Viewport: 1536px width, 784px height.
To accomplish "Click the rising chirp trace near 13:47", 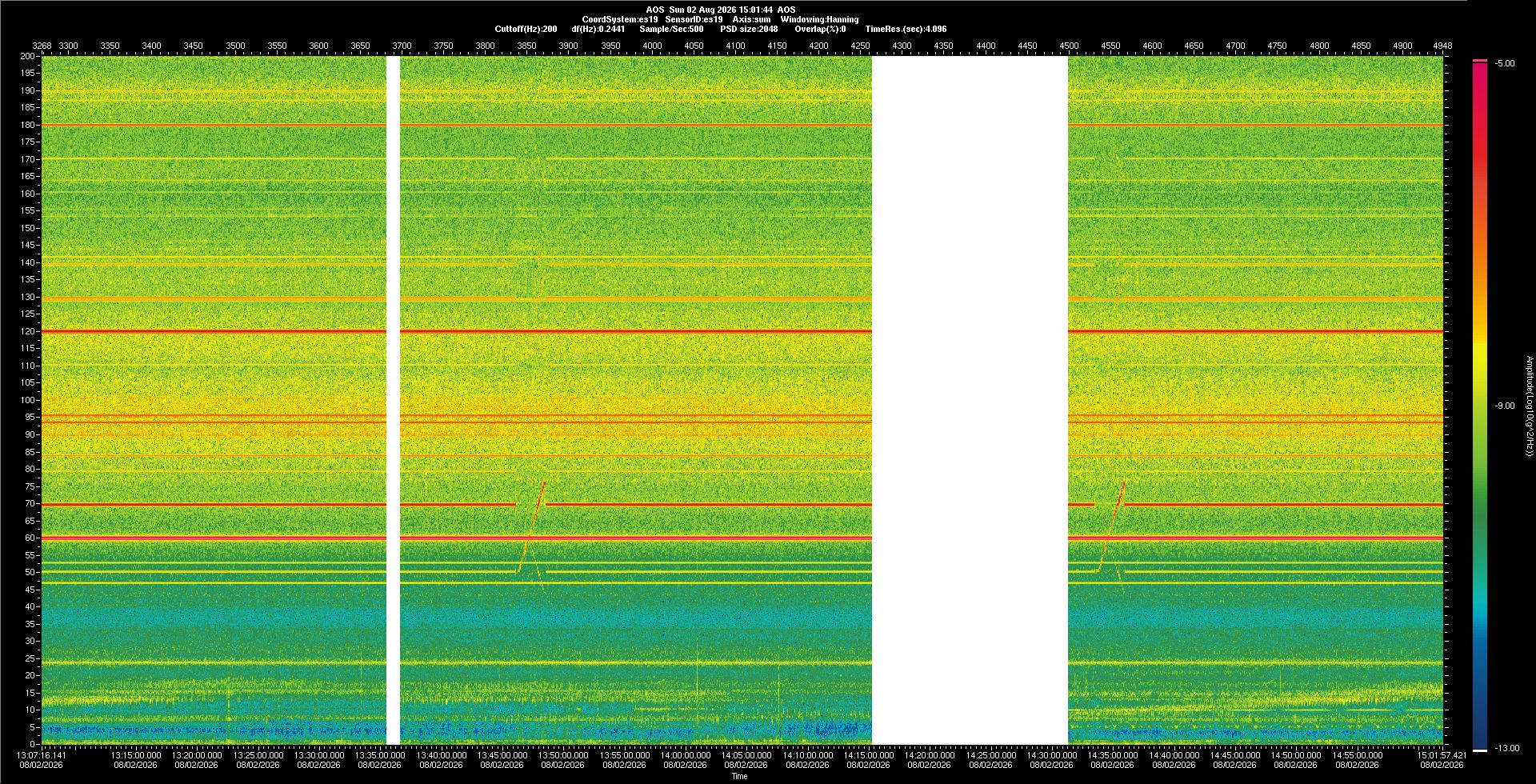I will tap(533, 526).
